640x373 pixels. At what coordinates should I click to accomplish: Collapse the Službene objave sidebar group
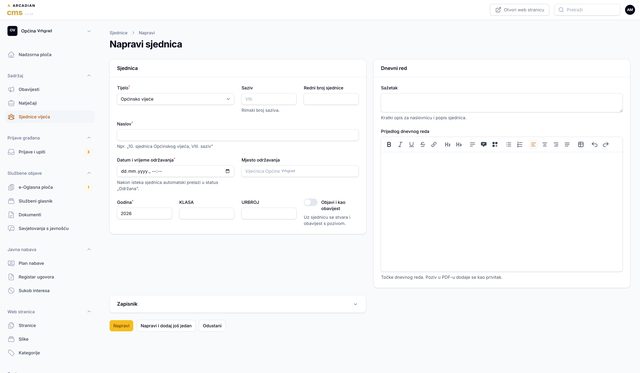[x=89, y=173]
